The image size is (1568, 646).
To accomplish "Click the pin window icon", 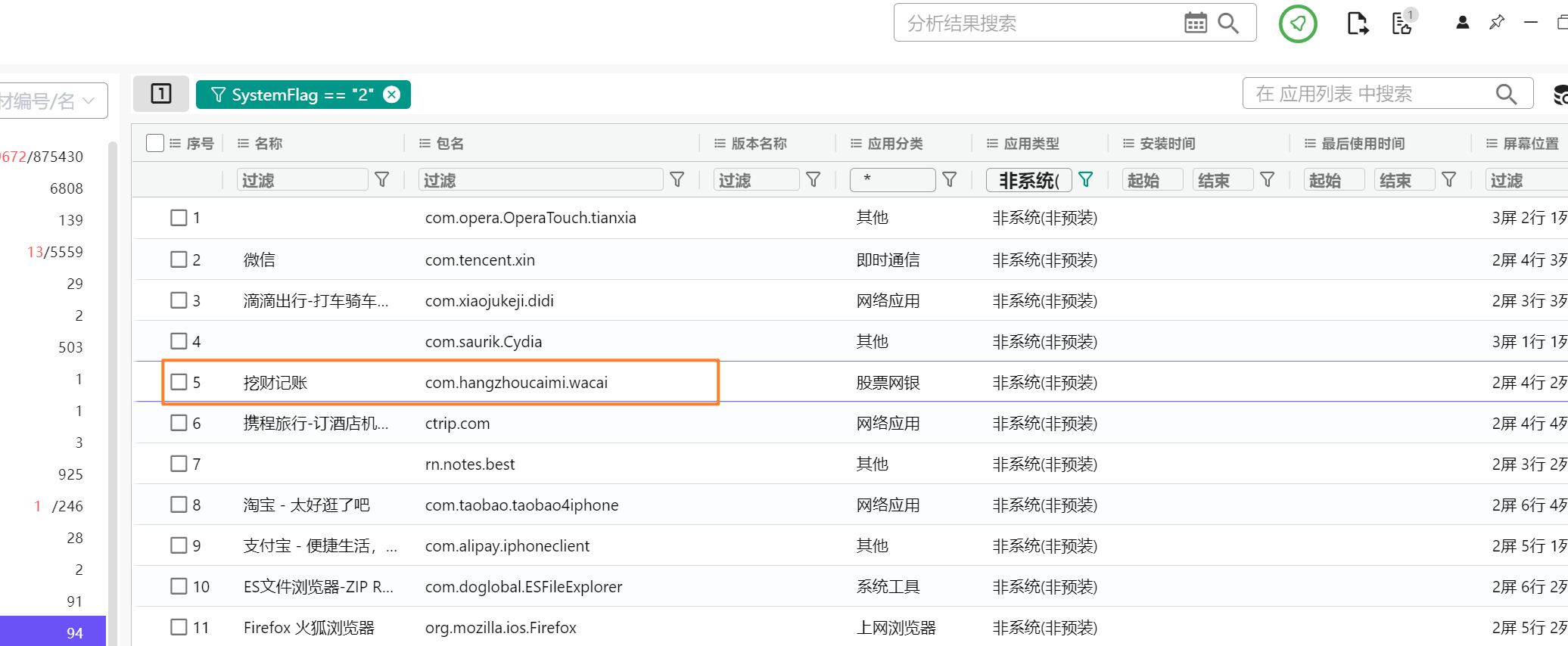I will 1497,23.
